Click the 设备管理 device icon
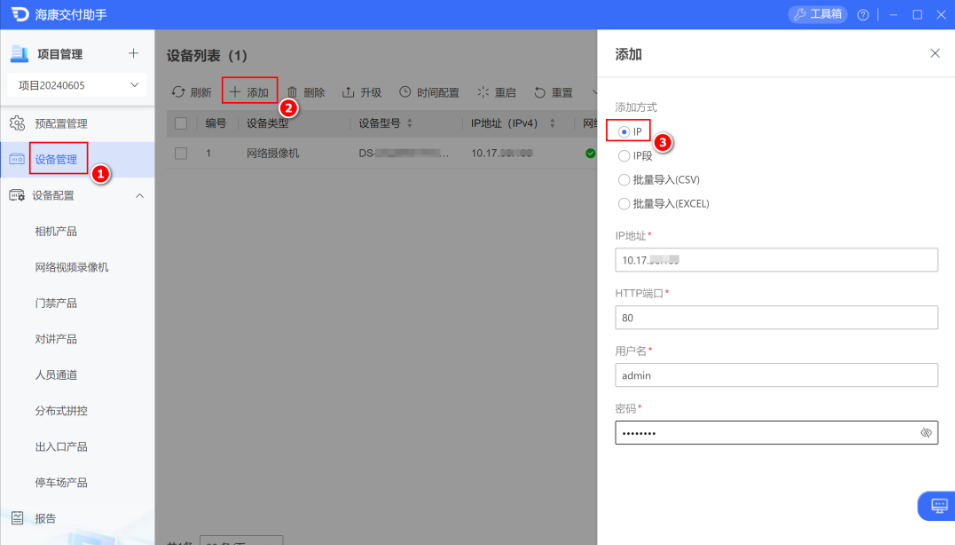This screenshot has width=955, height=545. click(17, 159)
